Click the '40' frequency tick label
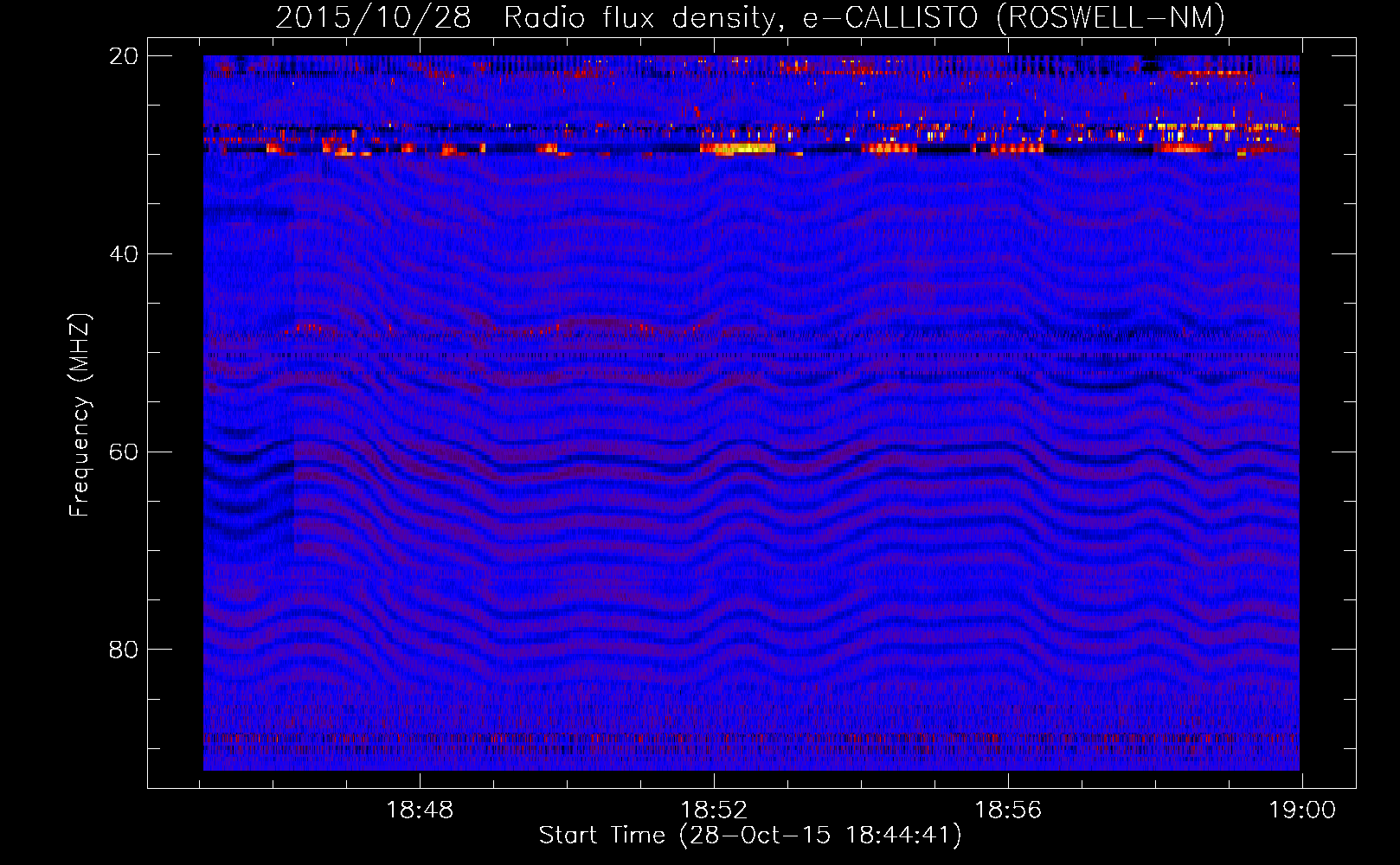Screen dimensions: 1400x865 pyautogui.click(x=124, y=254)
